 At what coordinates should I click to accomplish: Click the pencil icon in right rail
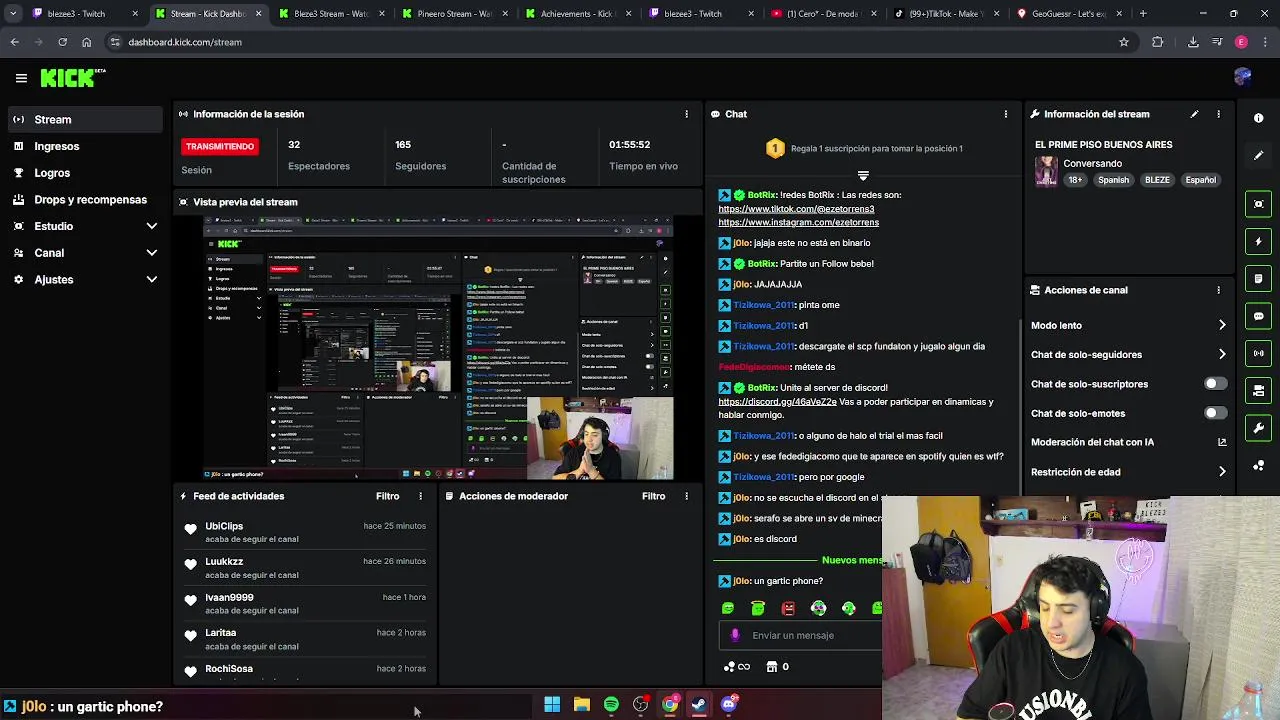1259,156
